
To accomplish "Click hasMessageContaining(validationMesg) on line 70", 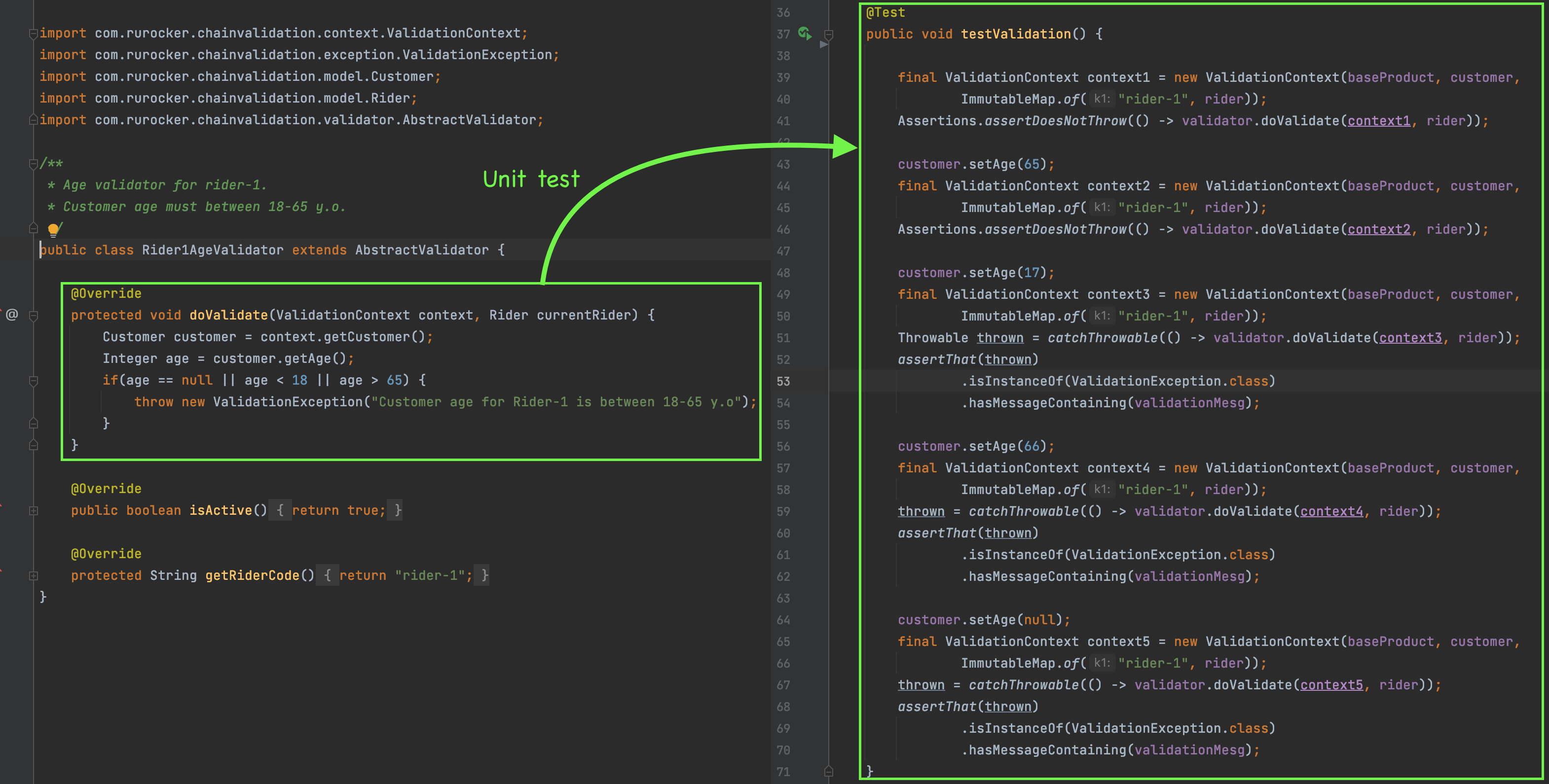I will click(x=1110, y=749).
